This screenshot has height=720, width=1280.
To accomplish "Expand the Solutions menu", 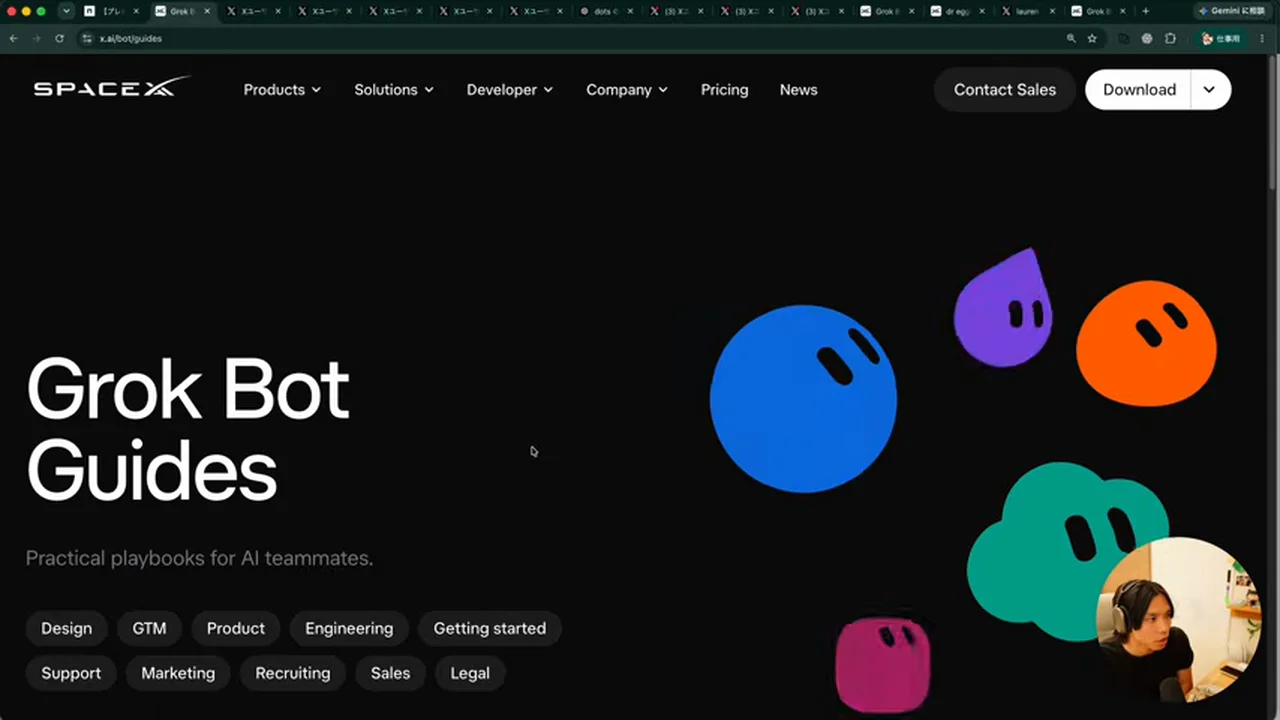I will pyautogui.click(x=394, y=89).
